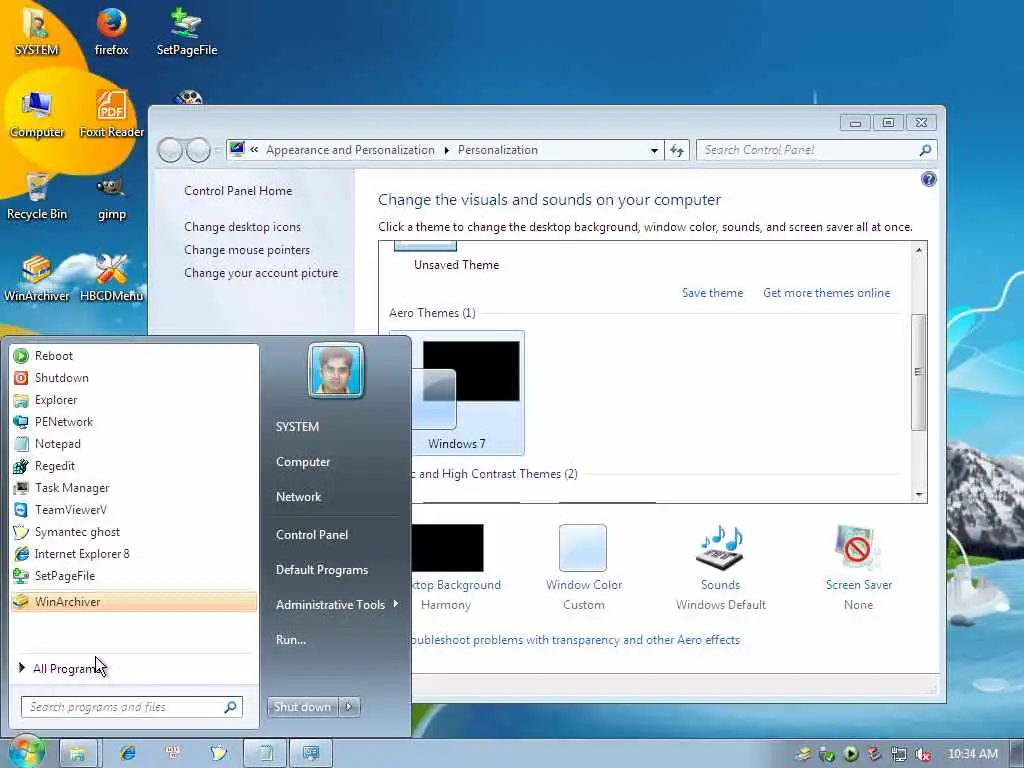The height and width of the screenshot is (768, 1024).
Task: Click the Save theme link
Action: pyautogui.click(x=712, y=293)
